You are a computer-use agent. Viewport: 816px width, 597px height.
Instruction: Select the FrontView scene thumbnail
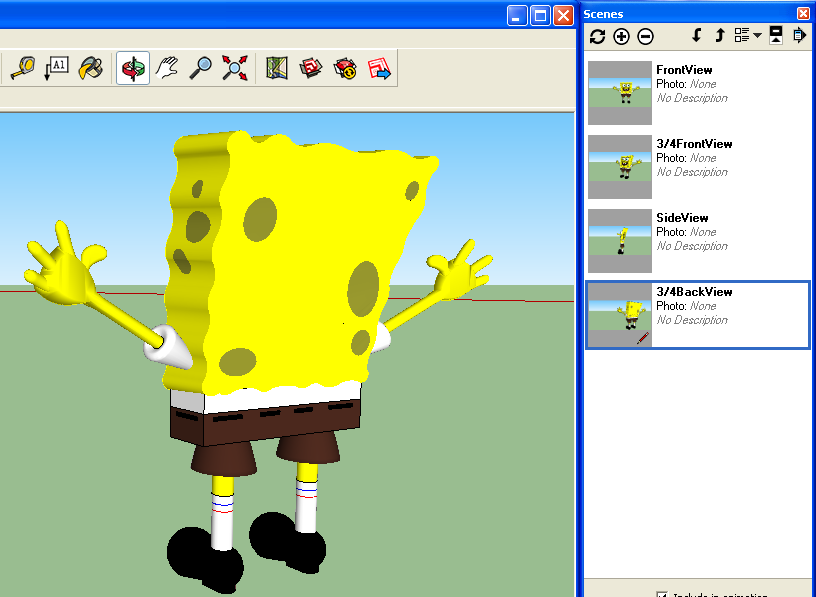click(x=620, y=93)
